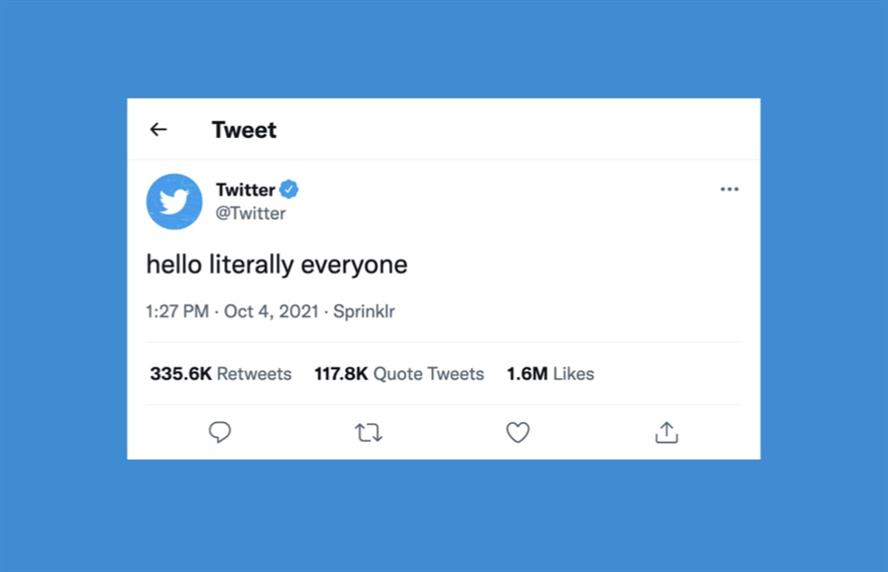Click the back arrow icon
Screen dimensions: 888x572
[158, 130]
